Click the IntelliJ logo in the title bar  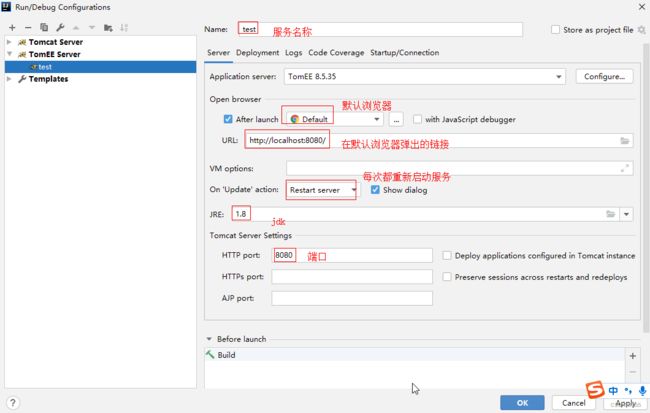[6, 7]
